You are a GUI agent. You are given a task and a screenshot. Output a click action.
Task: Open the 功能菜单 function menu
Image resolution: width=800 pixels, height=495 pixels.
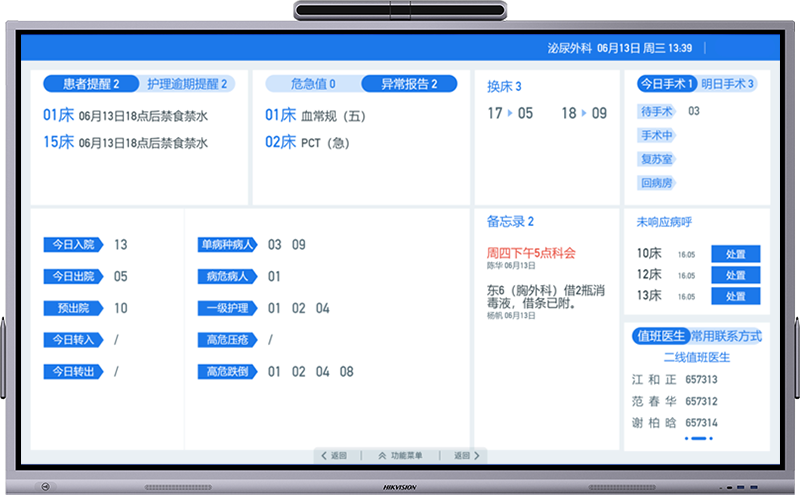pyautogui.click(x=399, y=456)
